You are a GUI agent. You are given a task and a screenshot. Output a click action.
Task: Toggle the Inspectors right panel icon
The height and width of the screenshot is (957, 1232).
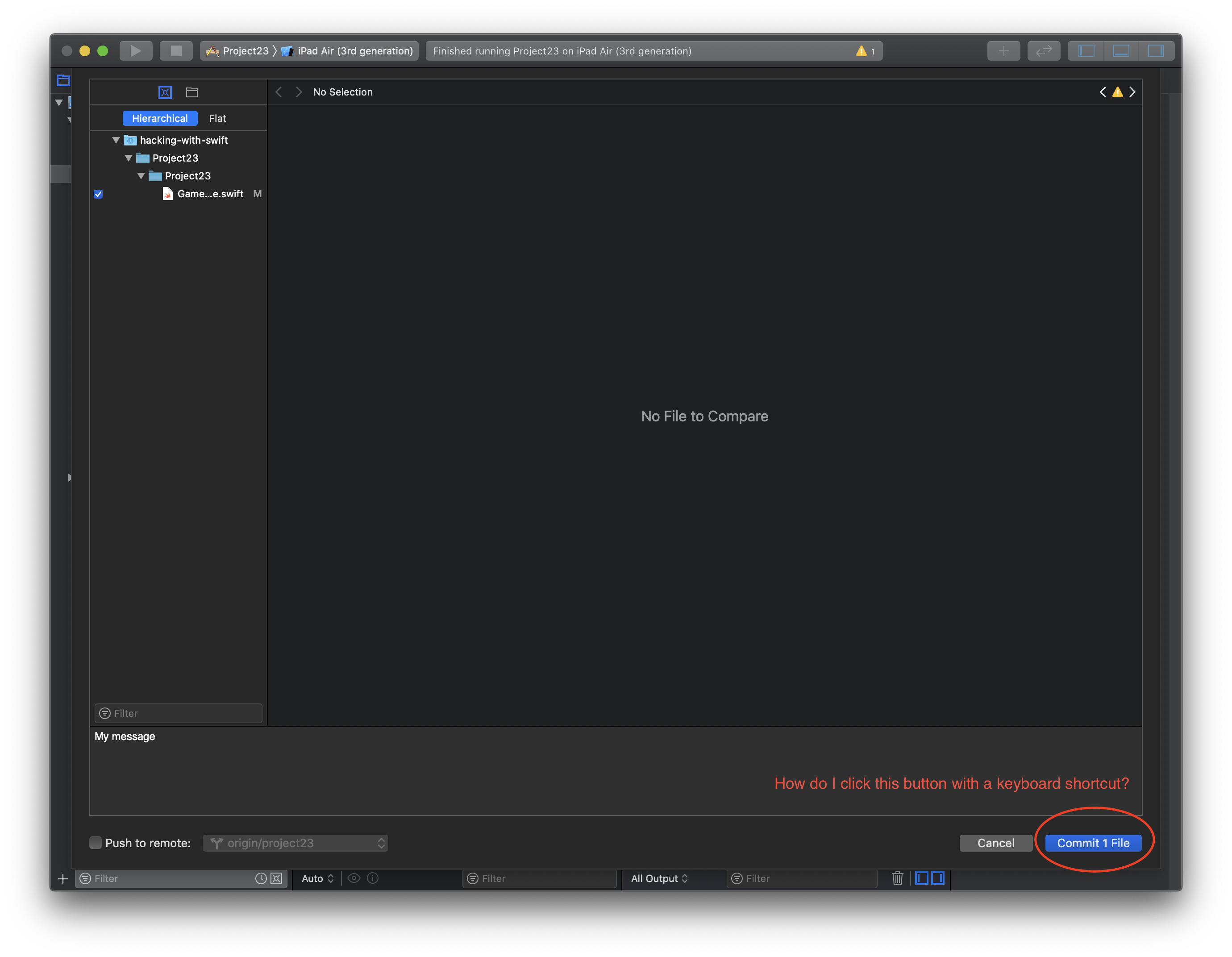tap(1156, 51)
